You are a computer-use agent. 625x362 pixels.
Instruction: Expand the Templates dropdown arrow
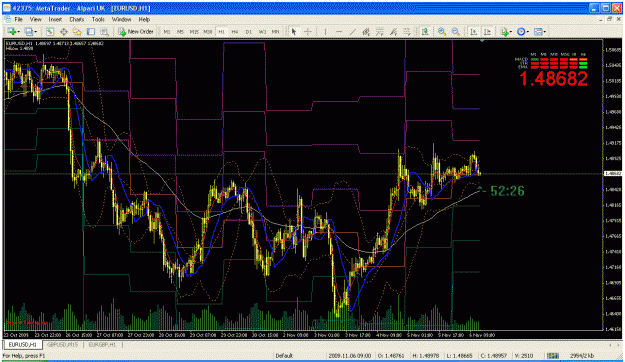[x=545, y=31]
